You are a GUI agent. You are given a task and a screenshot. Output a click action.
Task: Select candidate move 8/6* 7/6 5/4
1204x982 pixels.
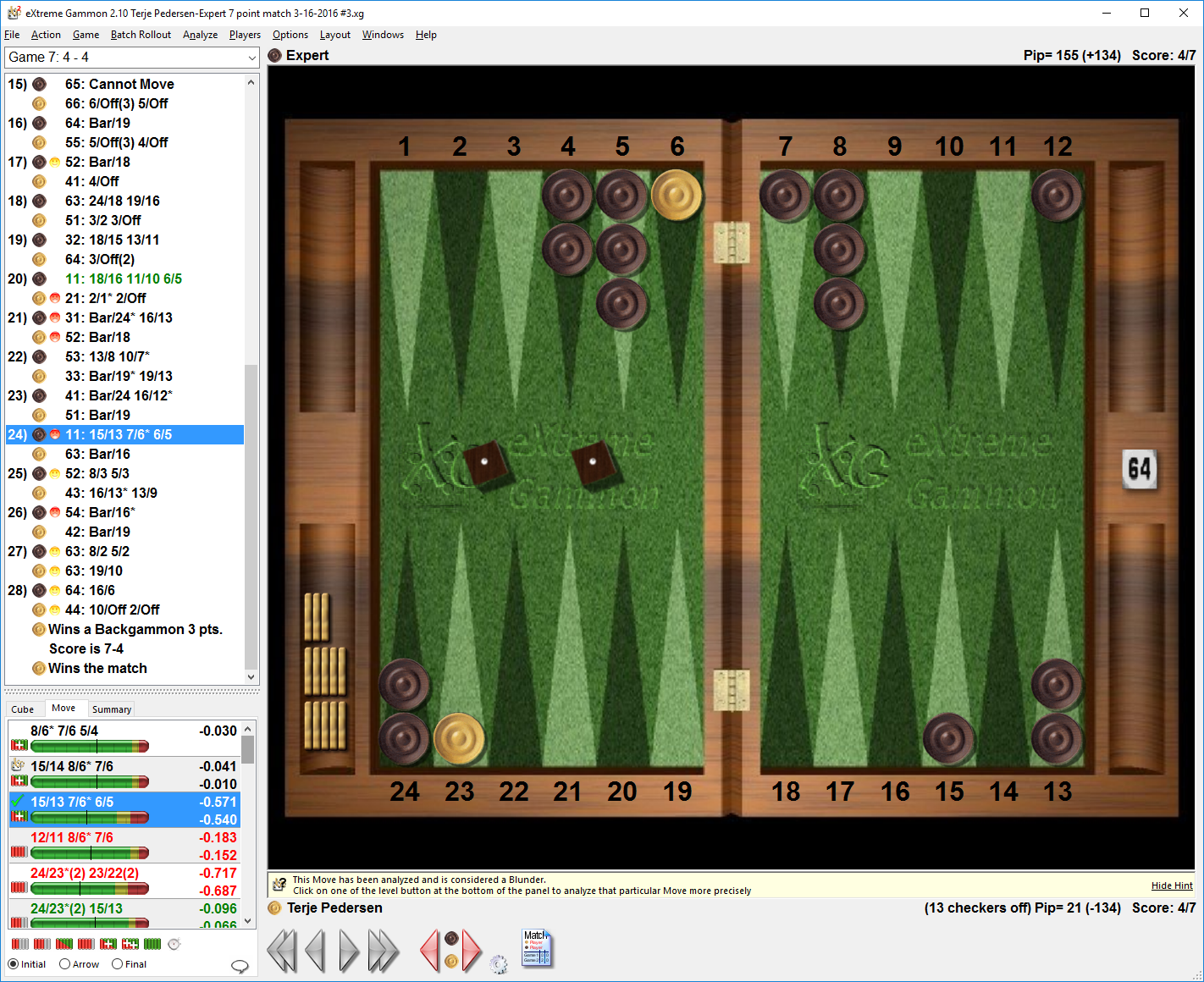click(64, 731)
